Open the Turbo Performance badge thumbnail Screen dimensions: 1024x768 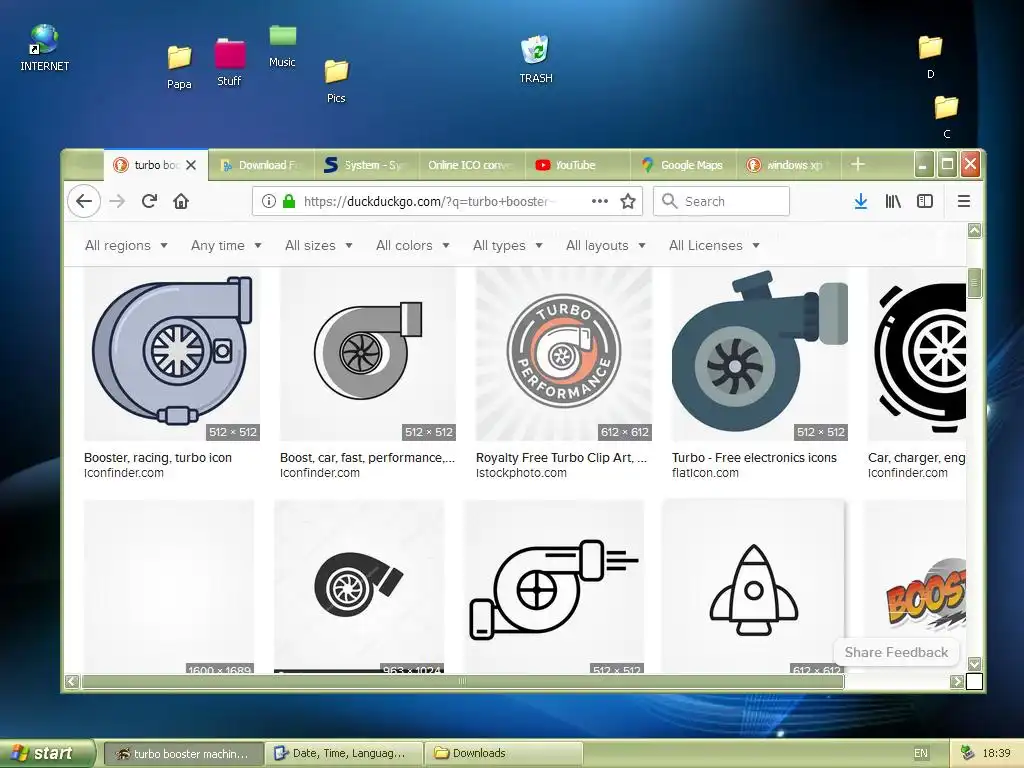point(564,354)
